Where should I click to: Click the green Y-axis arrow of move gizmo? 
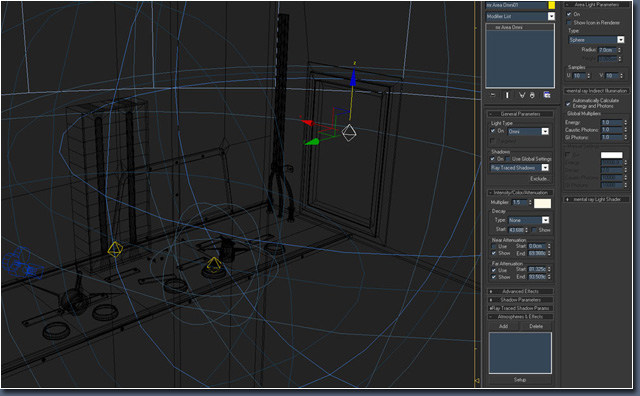click(x=312, y=142)
